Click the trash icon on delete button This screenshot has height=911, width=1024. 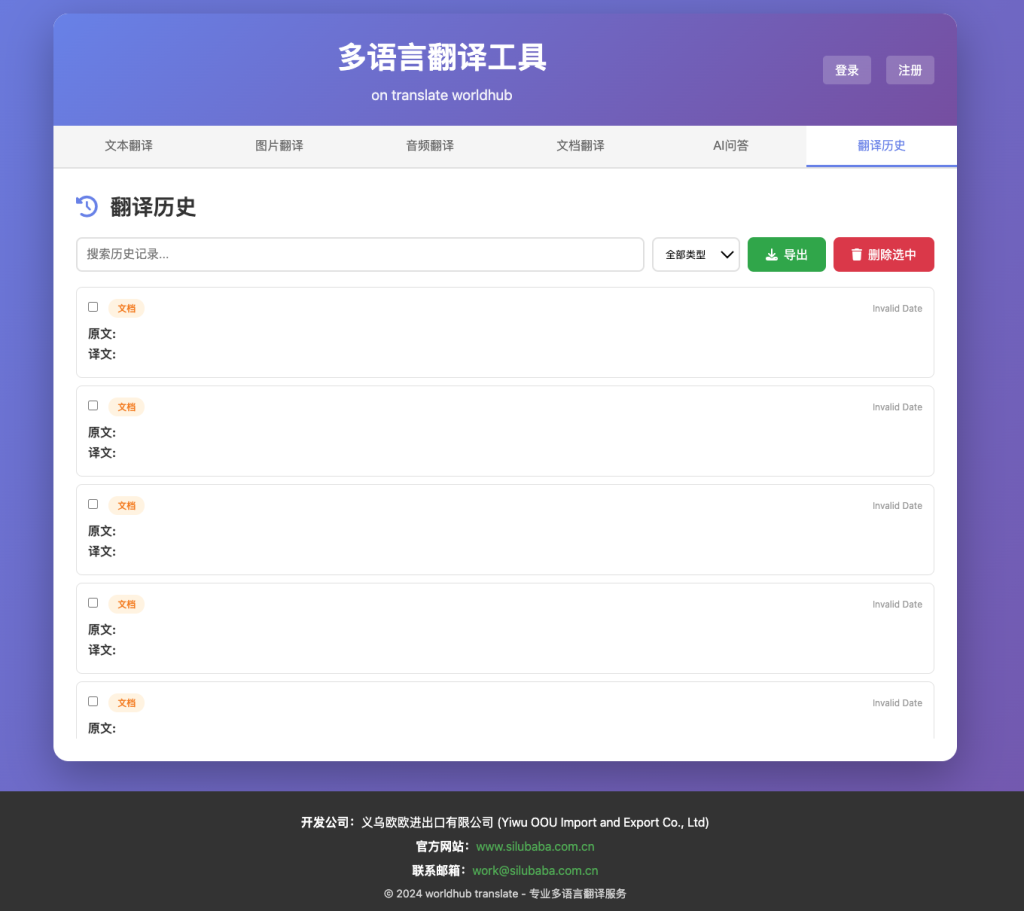tap(856, 255)
